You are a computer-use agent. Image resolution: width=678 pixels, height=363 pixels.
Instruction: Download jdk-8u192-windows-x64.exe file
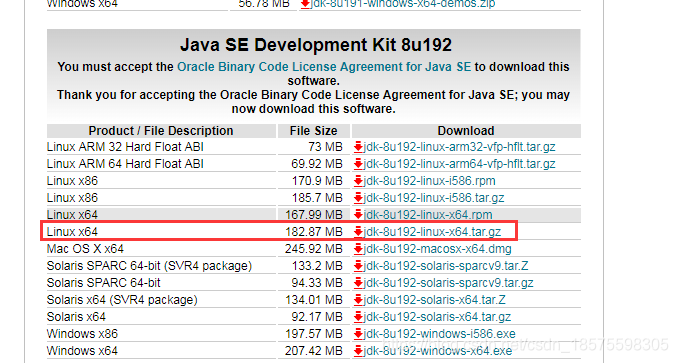[x=438, y=350]
